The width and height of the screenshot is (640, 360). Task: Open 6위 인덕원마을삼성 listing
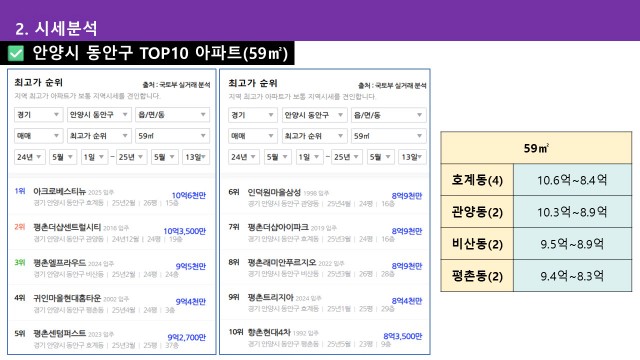(x=325, y=197)
